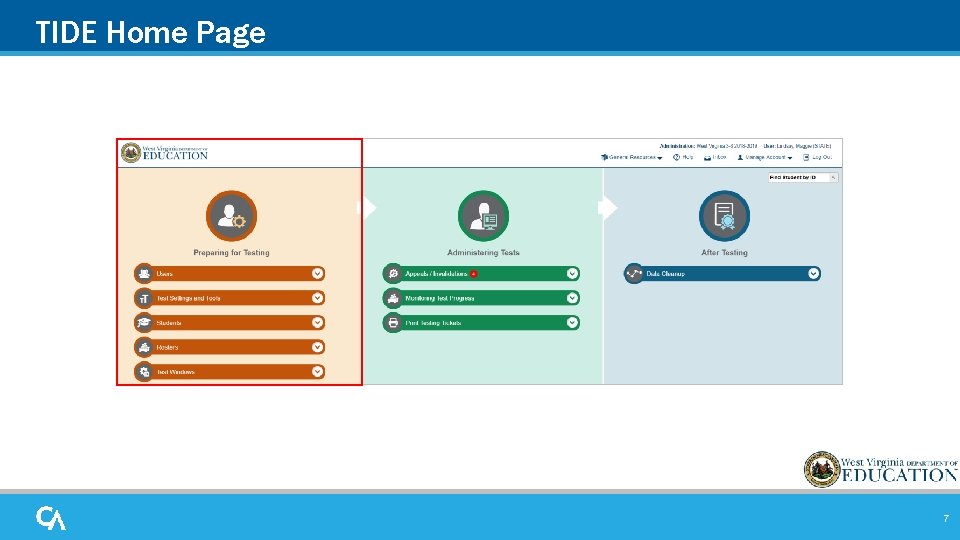Image resolution: width=960 pixels, height=540 pixels.
Task: Click the Find Student by ID field
Action: coord(799,178)
